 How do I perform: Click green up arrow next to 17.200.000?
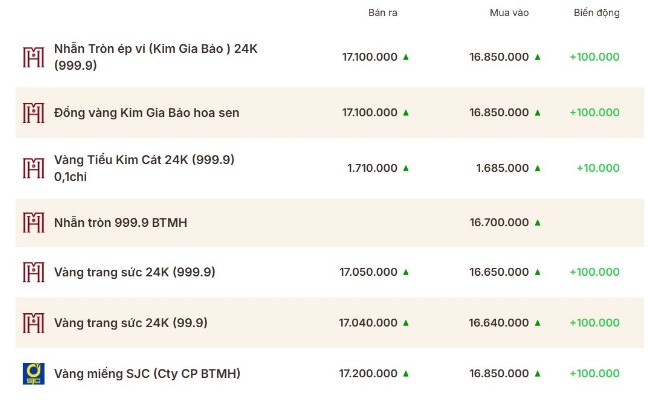click(x=406, y=373)
